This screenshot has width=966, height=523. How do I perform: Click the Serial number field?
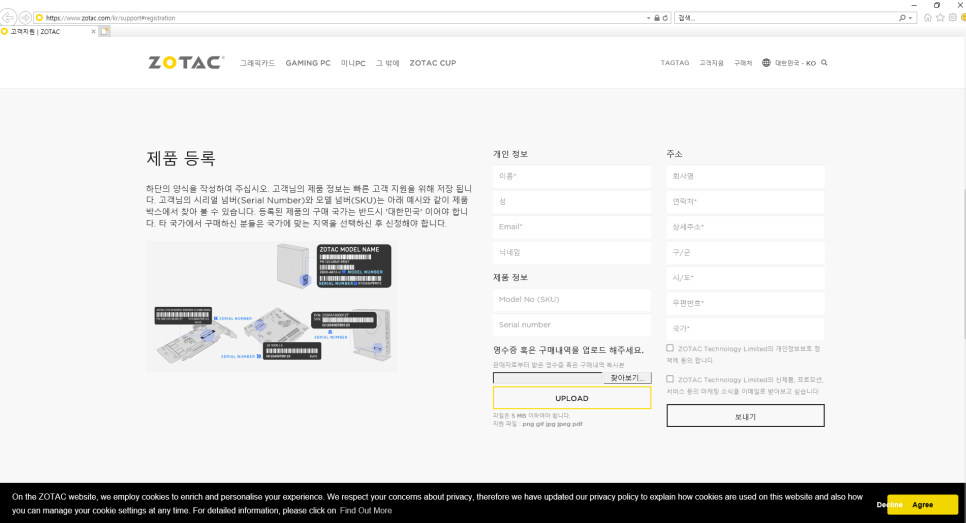pos(572,325)
